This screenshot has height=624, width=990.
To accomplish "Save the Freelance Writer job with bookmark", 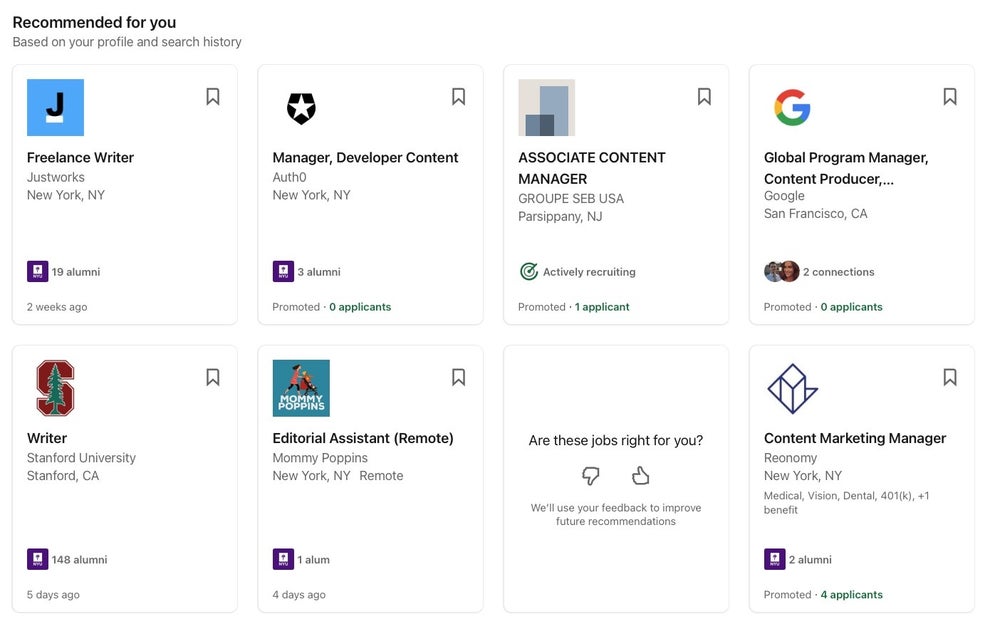I will tap(213, 97).
